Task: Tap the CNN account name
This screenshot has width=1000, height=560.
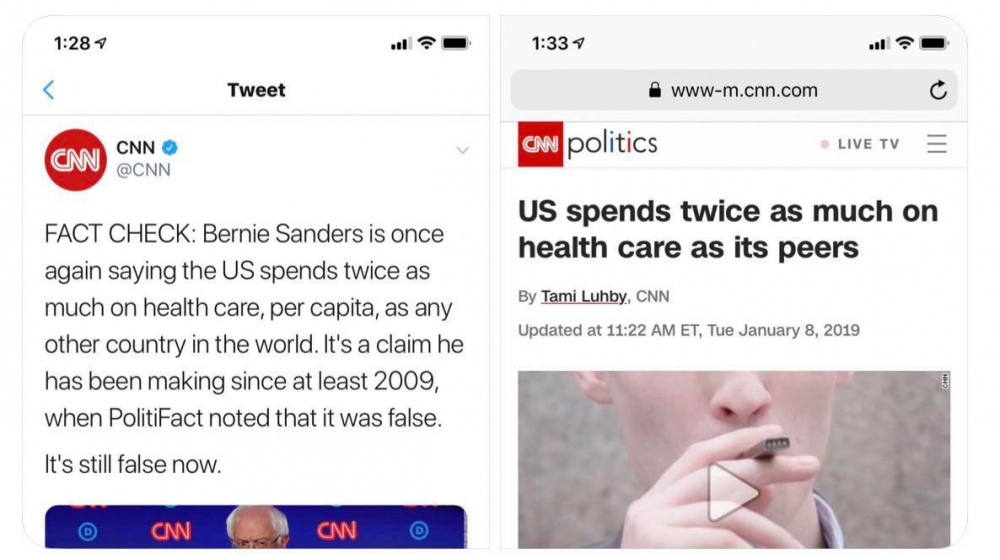Action: [135, 148]
